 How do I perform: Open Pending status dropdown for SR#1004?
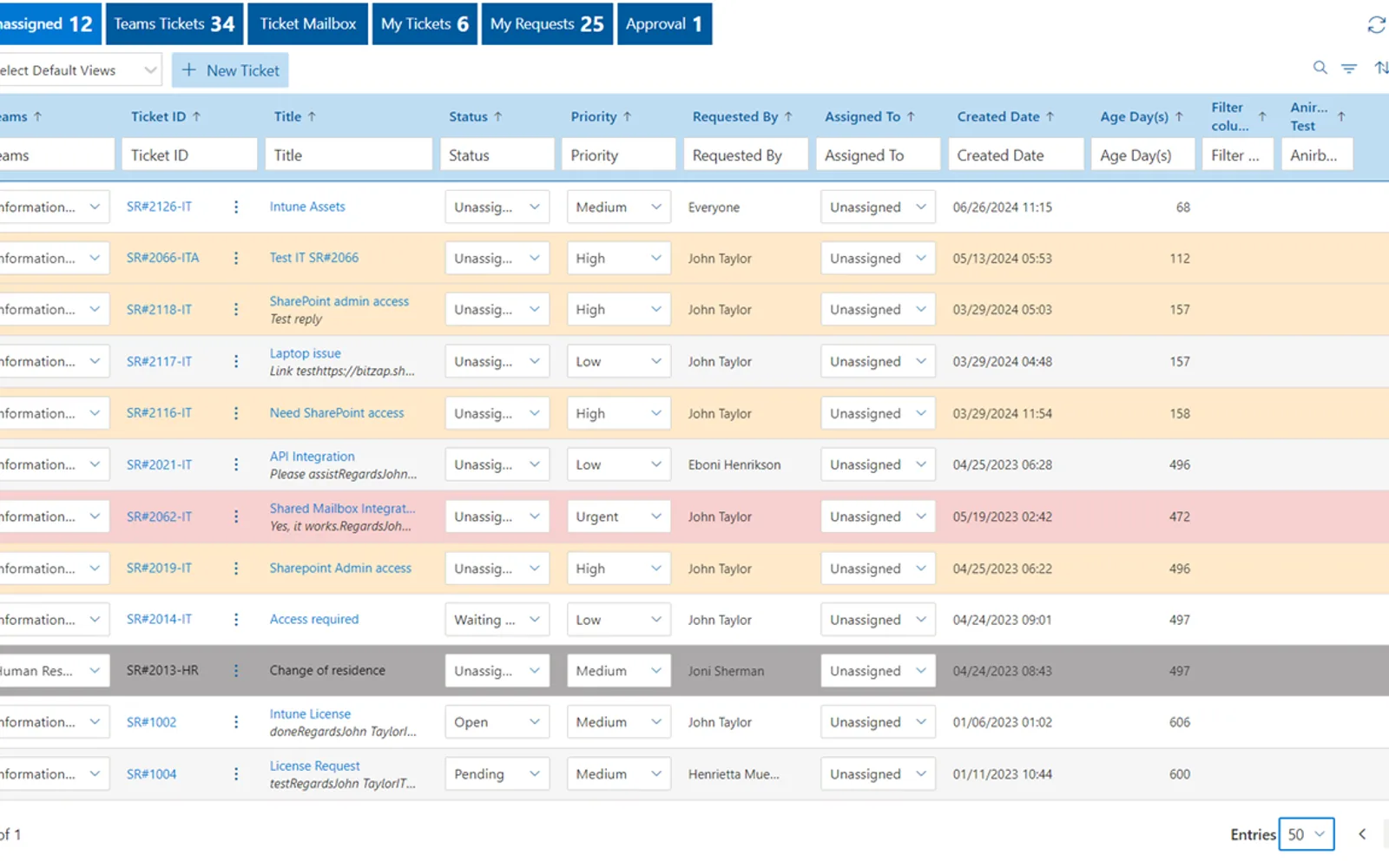click(x=497, y=773)
